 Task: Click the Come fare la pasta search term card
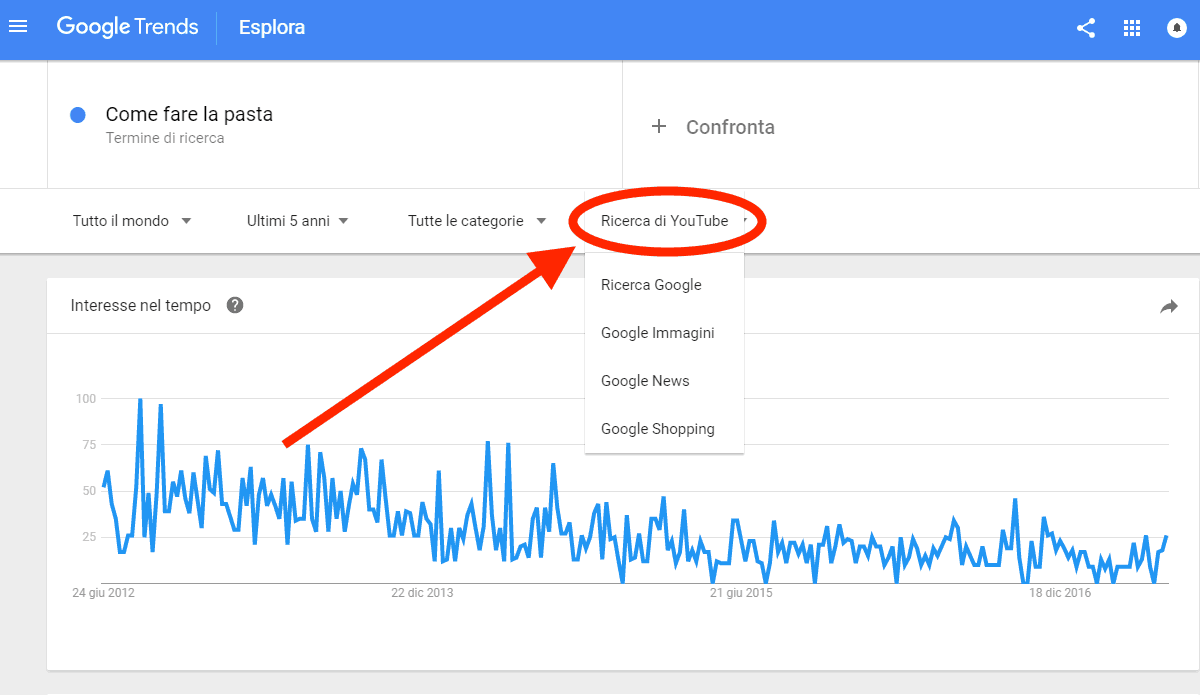pos(188,114)
